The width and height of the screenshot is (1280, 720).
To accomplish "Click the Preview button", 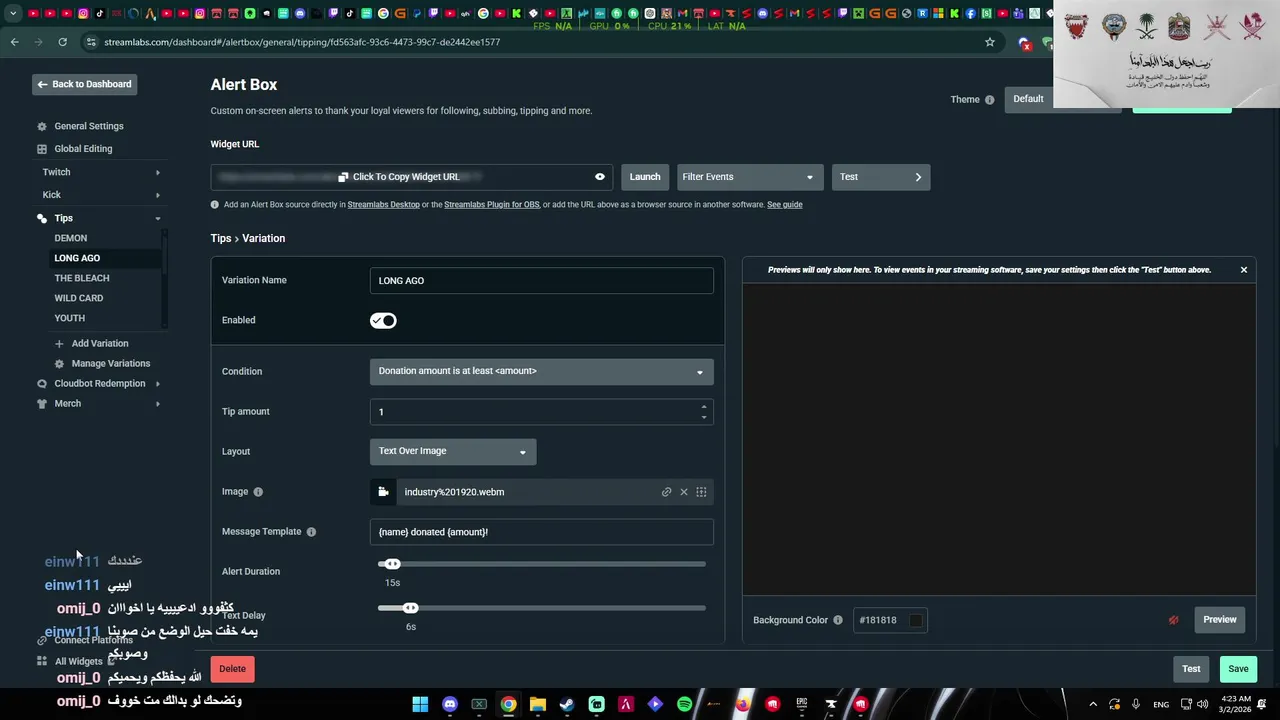I will point(1220,620).
